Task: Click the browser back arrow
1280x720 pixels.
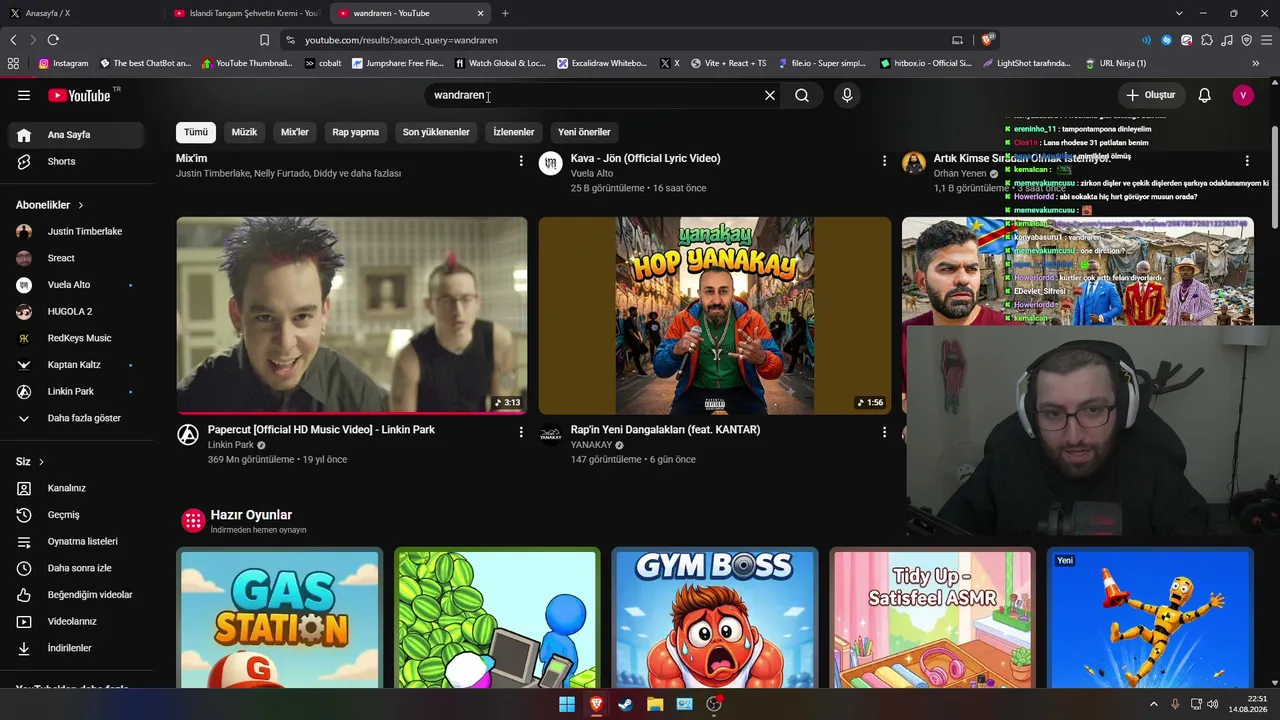Action: click(13, 40)
